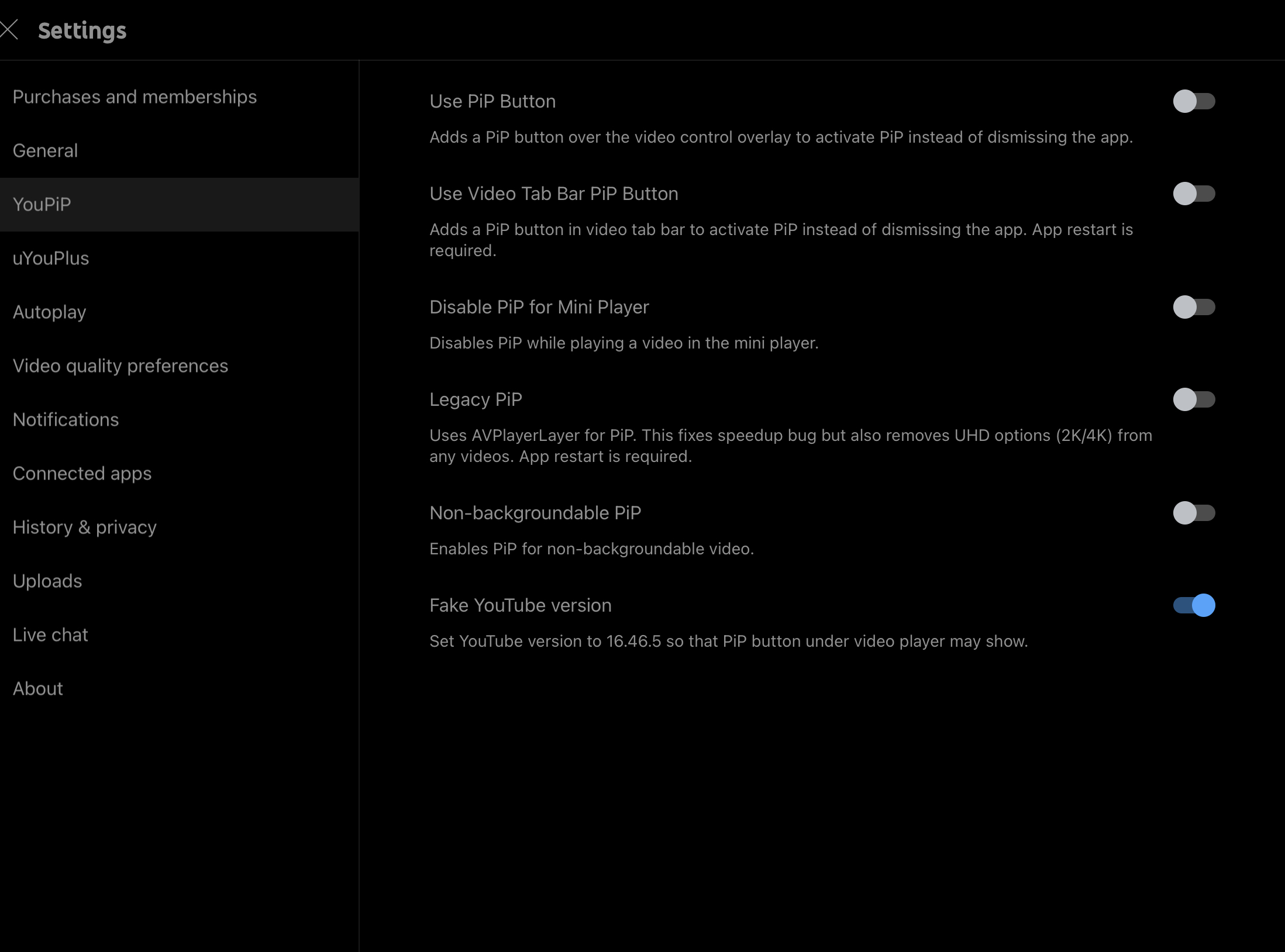The image size is (1285, 952).
Task: Toggle Legacy PiP on
Action: pyautogui.click(x=1194, y=399)
